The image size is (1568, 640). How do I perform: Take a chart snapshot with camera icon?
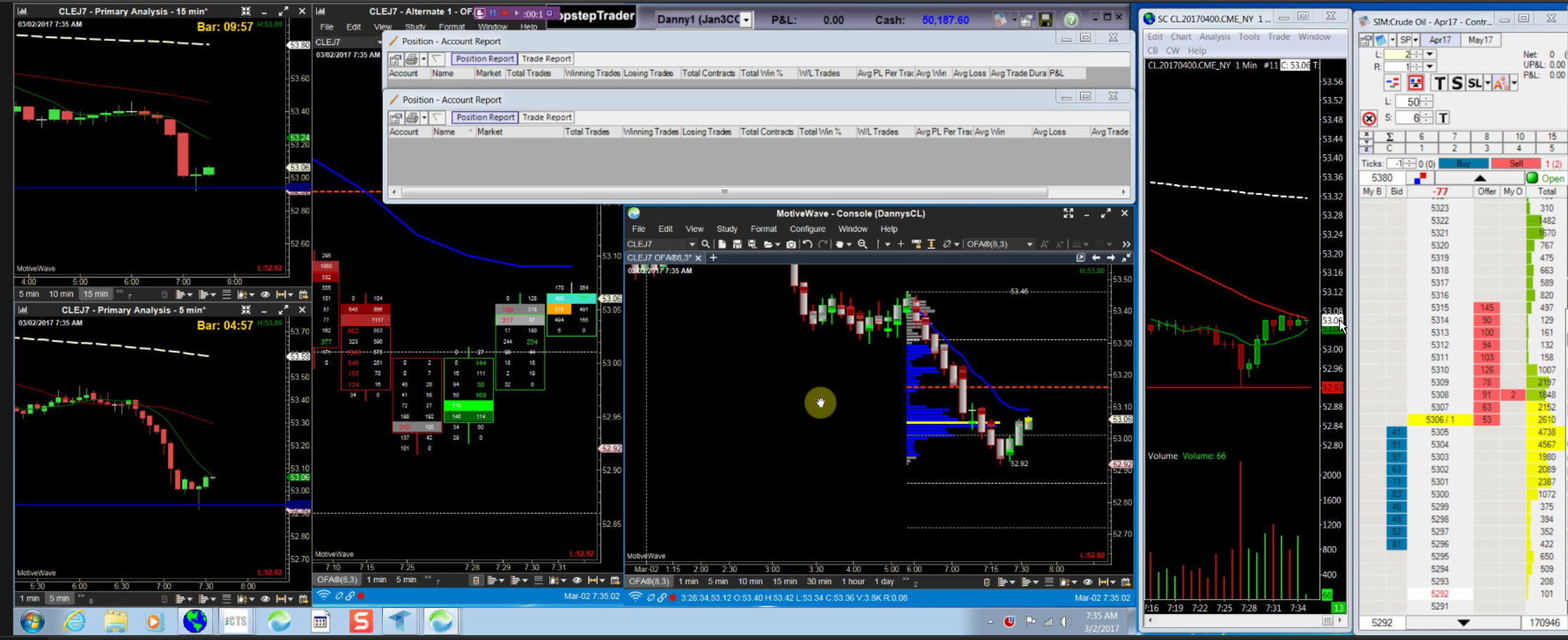[791, 244]
